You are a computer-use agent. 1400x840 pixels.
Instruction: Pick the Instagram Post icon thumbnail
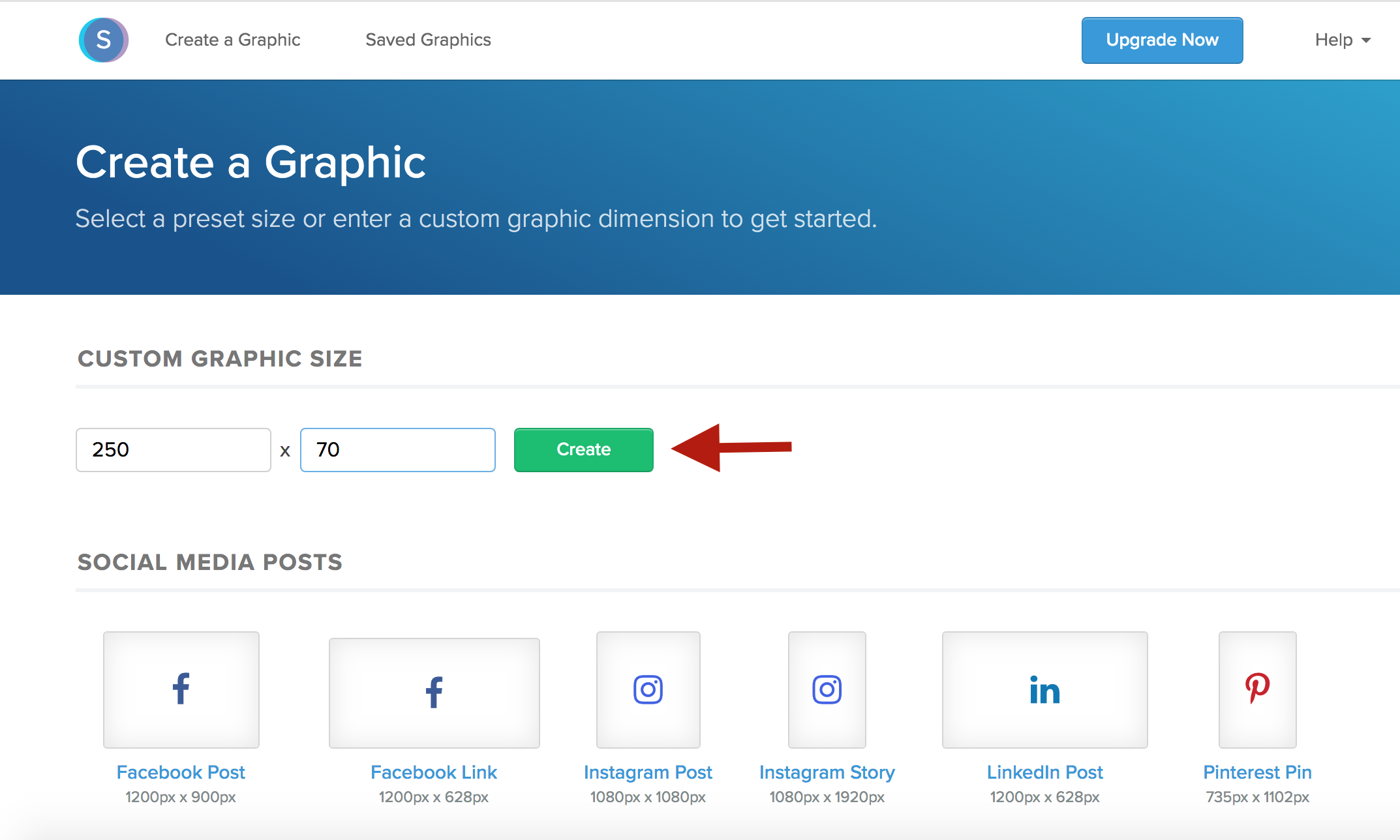pyautogui.click(x=648, y=689)
